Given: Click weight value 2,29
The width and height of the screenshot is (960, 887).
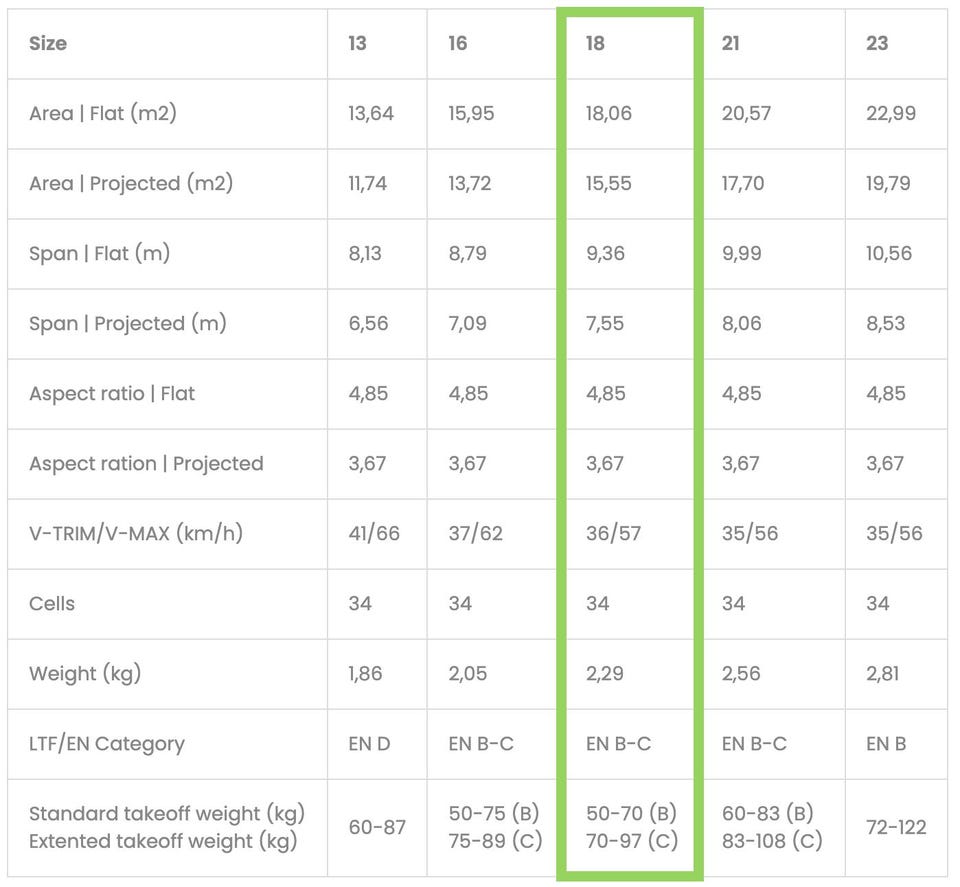Looking at the screenshot, I should tap(604, 673).
